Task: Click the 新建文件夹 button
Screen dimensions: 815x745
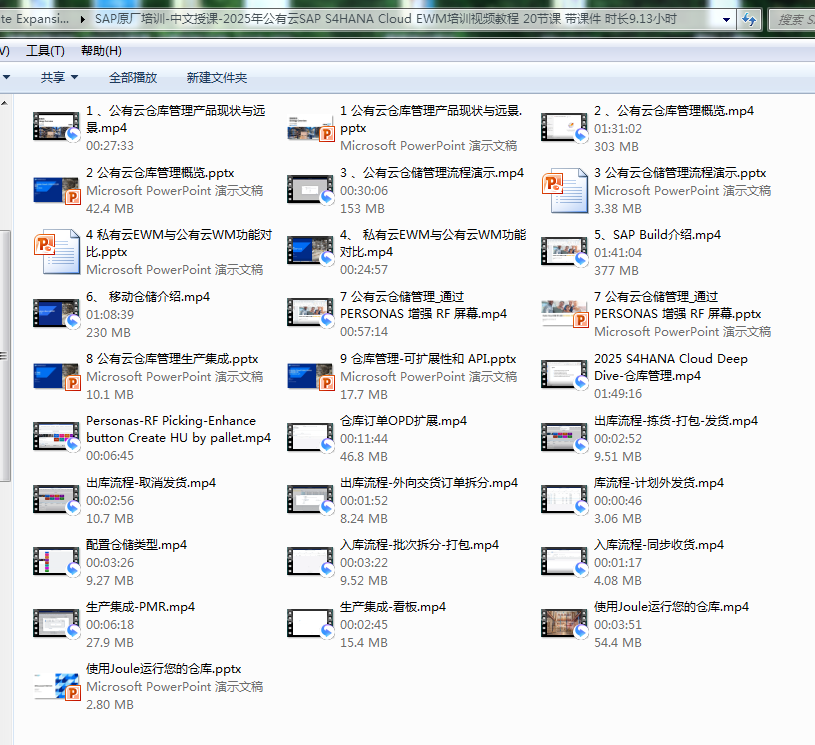Action: [217, 78]
